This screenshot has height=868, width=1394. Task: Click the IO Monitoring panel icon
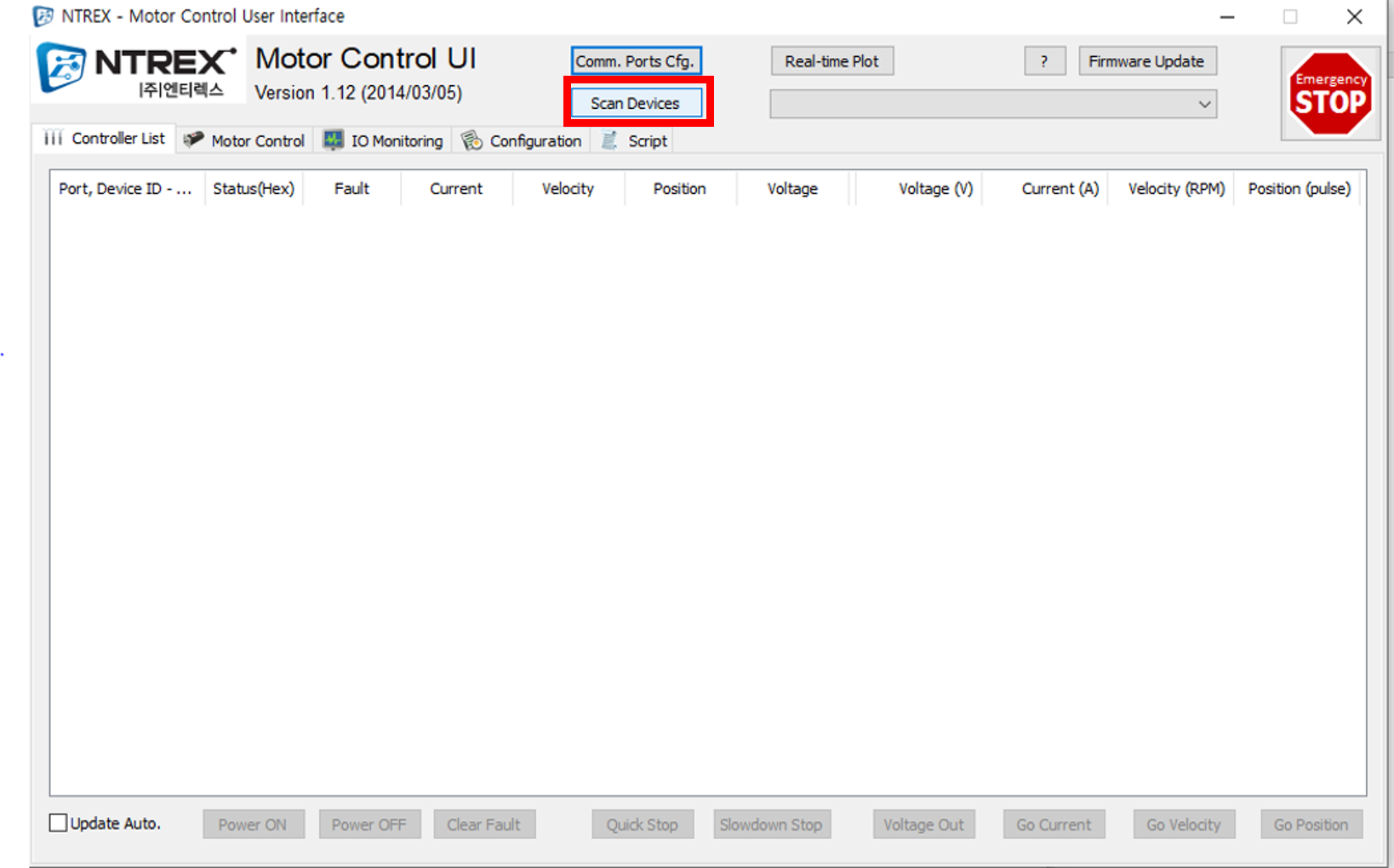pyautogui.click(x=332, y=140)
